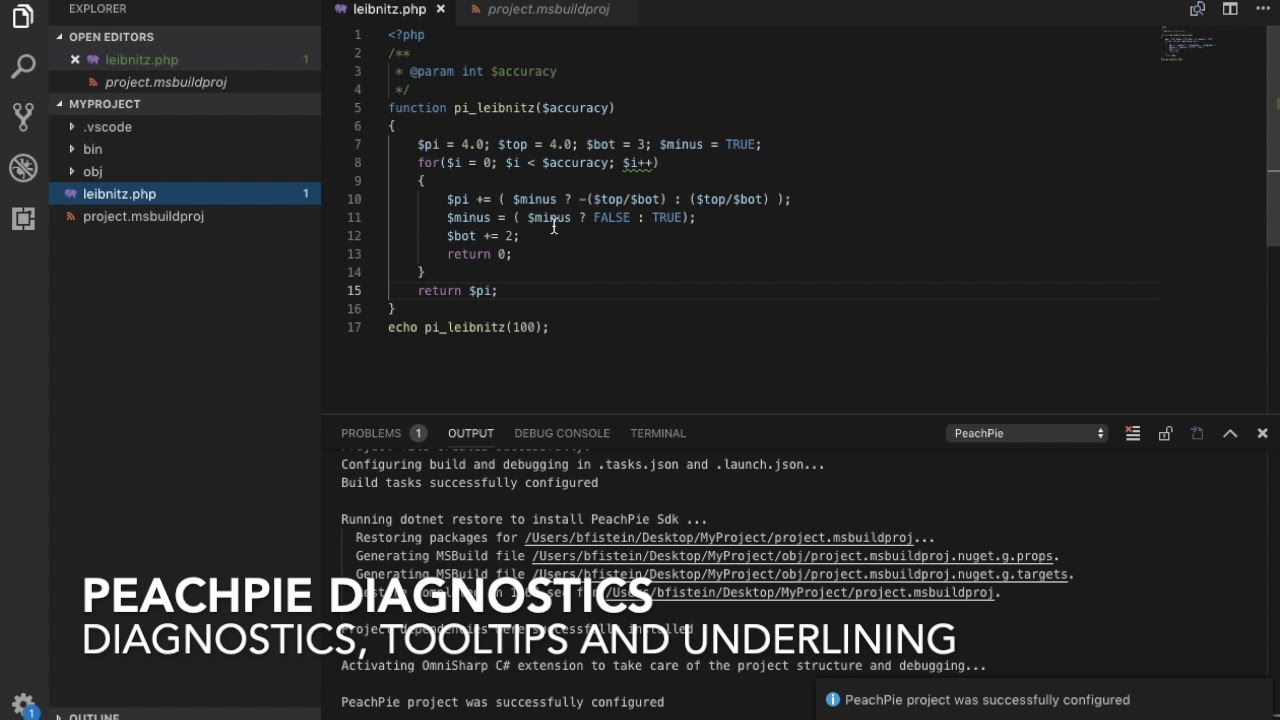Viewport: 1280px width, 720px height.
Task: Open the Debug Console panel tab
Action: coord(562,433)
